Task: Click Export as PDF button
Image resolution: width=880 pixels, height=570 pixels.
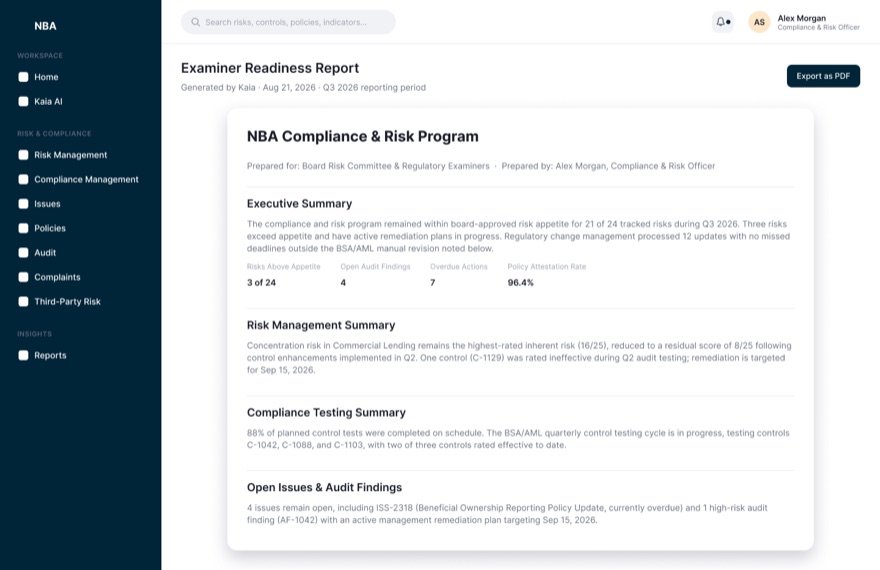Action: click(823, 76)
